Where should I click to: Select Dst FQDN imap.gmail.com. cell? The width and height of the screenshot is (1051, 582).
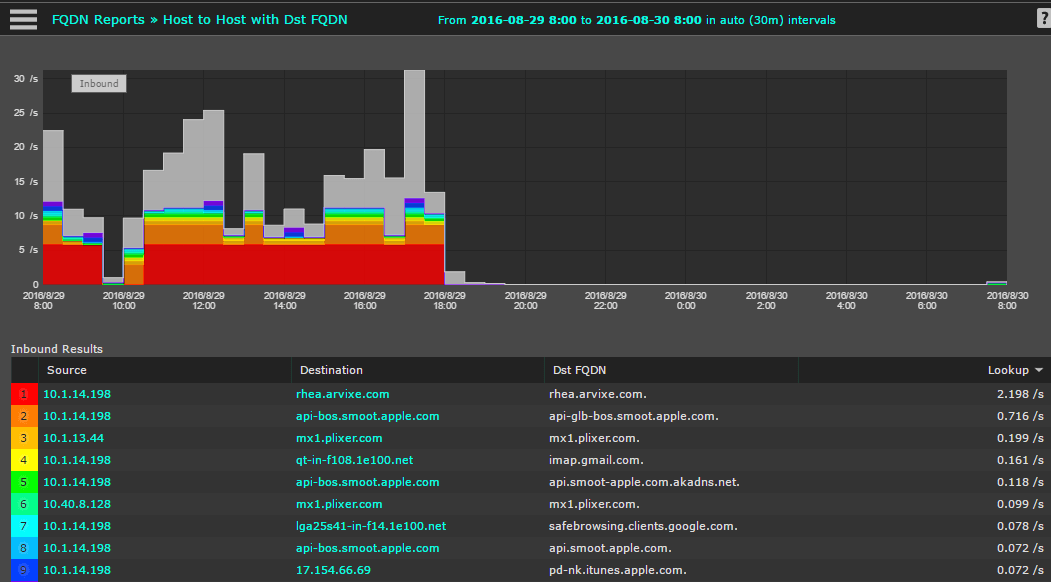(597, 460)
